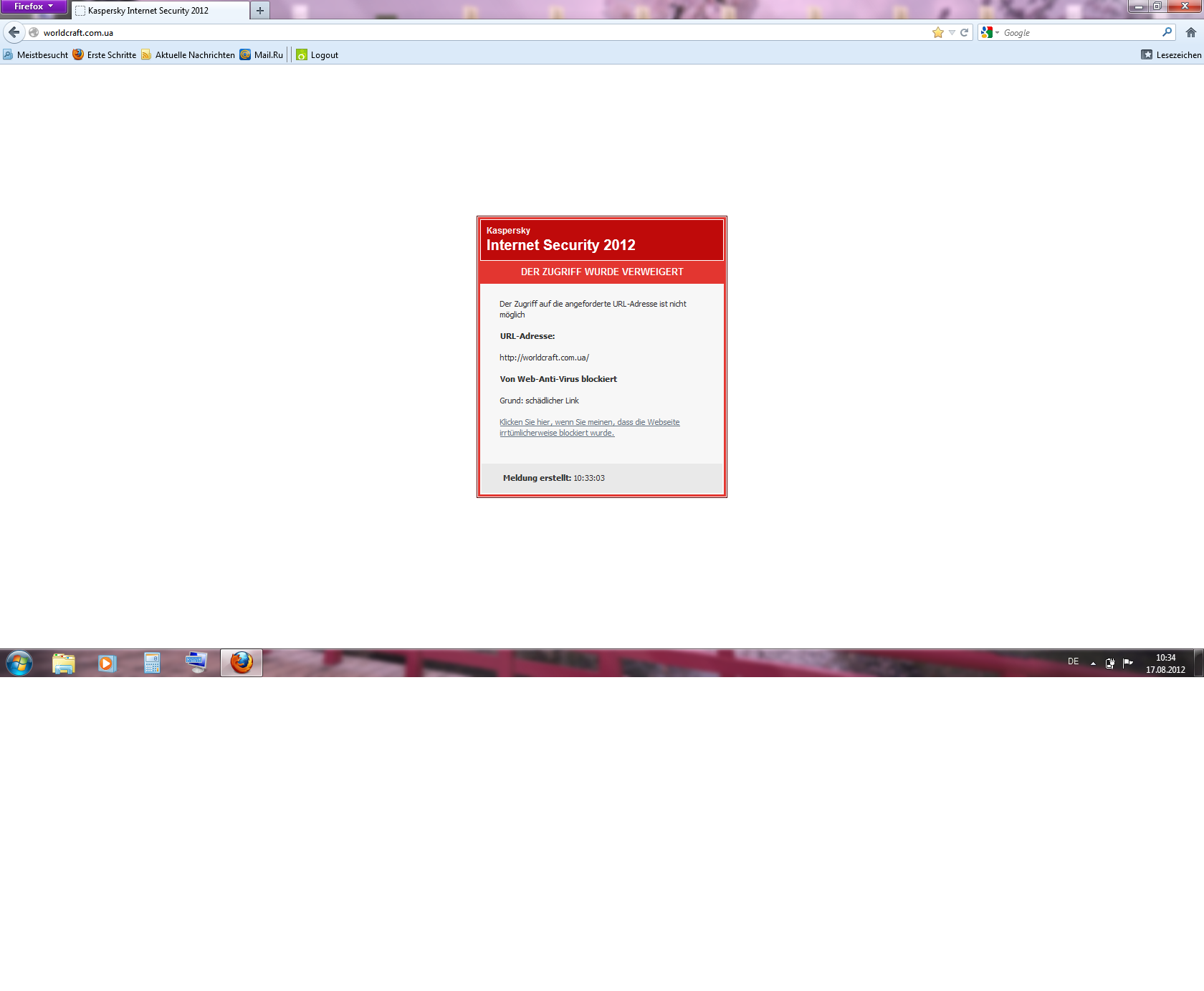Image resolution: width=1204 pixels, height=991 pixels.
Task: Go to the home page with the house icon
Action: point(1191,32)
